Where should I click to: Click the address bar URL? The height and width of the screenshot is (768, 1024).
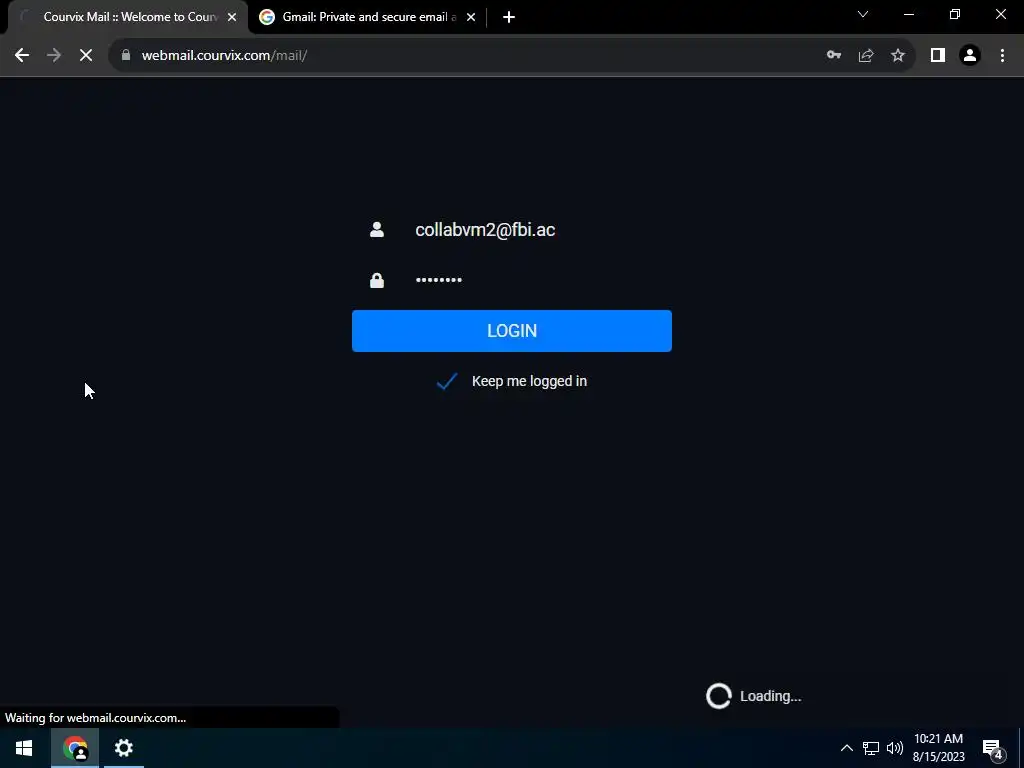pyautogui.click(x=224, y=56)
